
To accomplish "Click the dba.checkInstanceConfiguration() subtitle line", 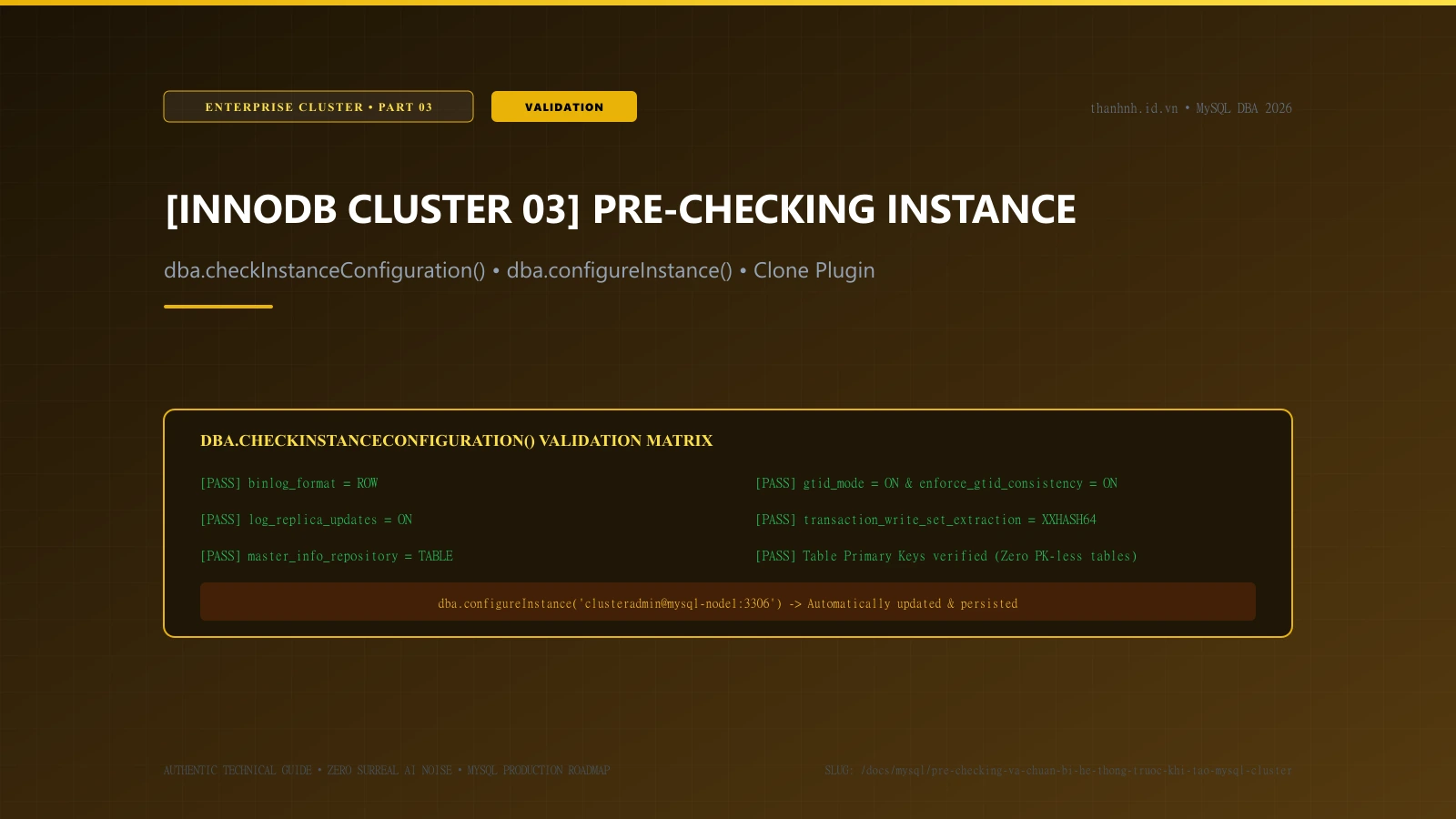I will click(x=520, y=270).
